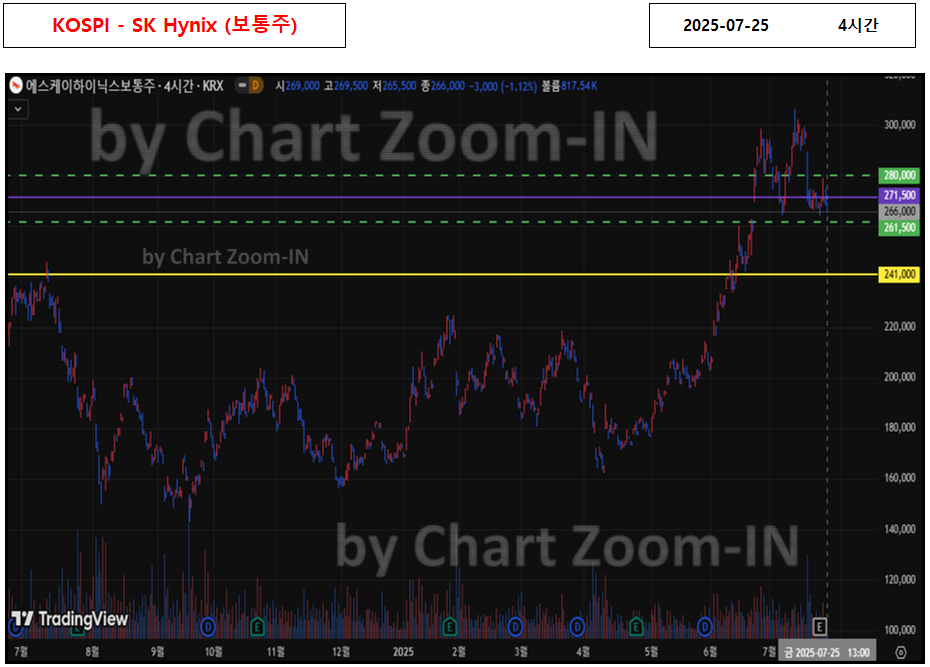
Task: Click the volume value 볼륨817.54K
Action: pyautogui.click(x=569, y=86)
